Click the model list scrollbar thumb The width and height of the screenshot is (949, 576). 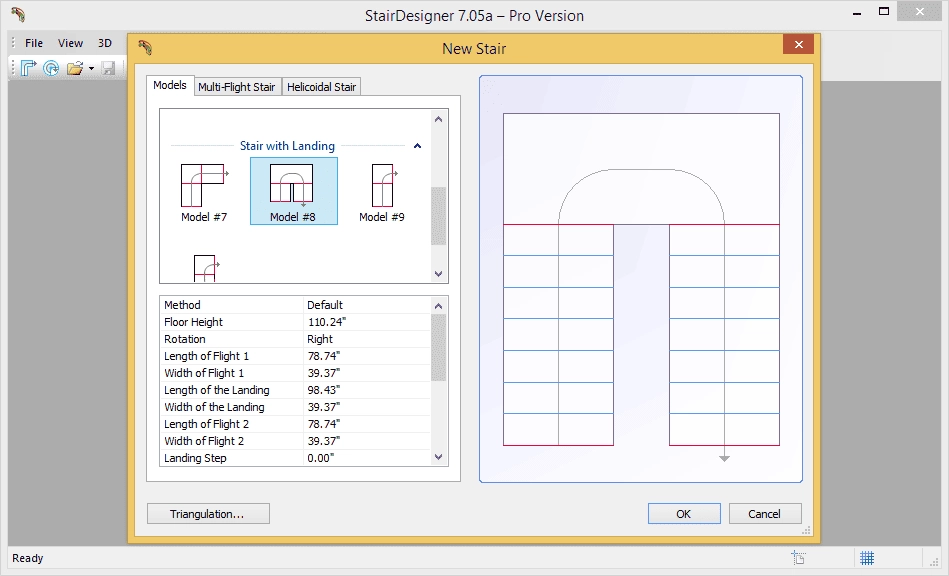(439, 216)
